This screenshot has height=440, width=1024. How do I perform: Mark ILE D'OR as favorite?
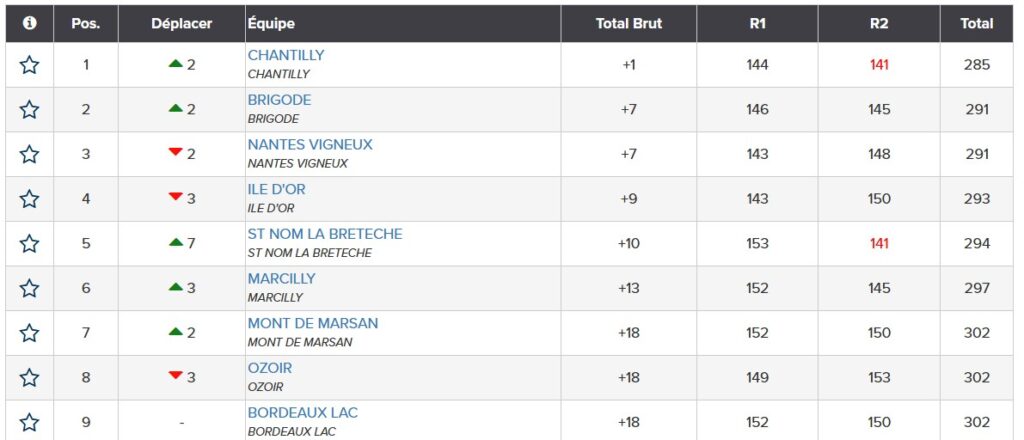pyautogui.click(x=29, y=199)
